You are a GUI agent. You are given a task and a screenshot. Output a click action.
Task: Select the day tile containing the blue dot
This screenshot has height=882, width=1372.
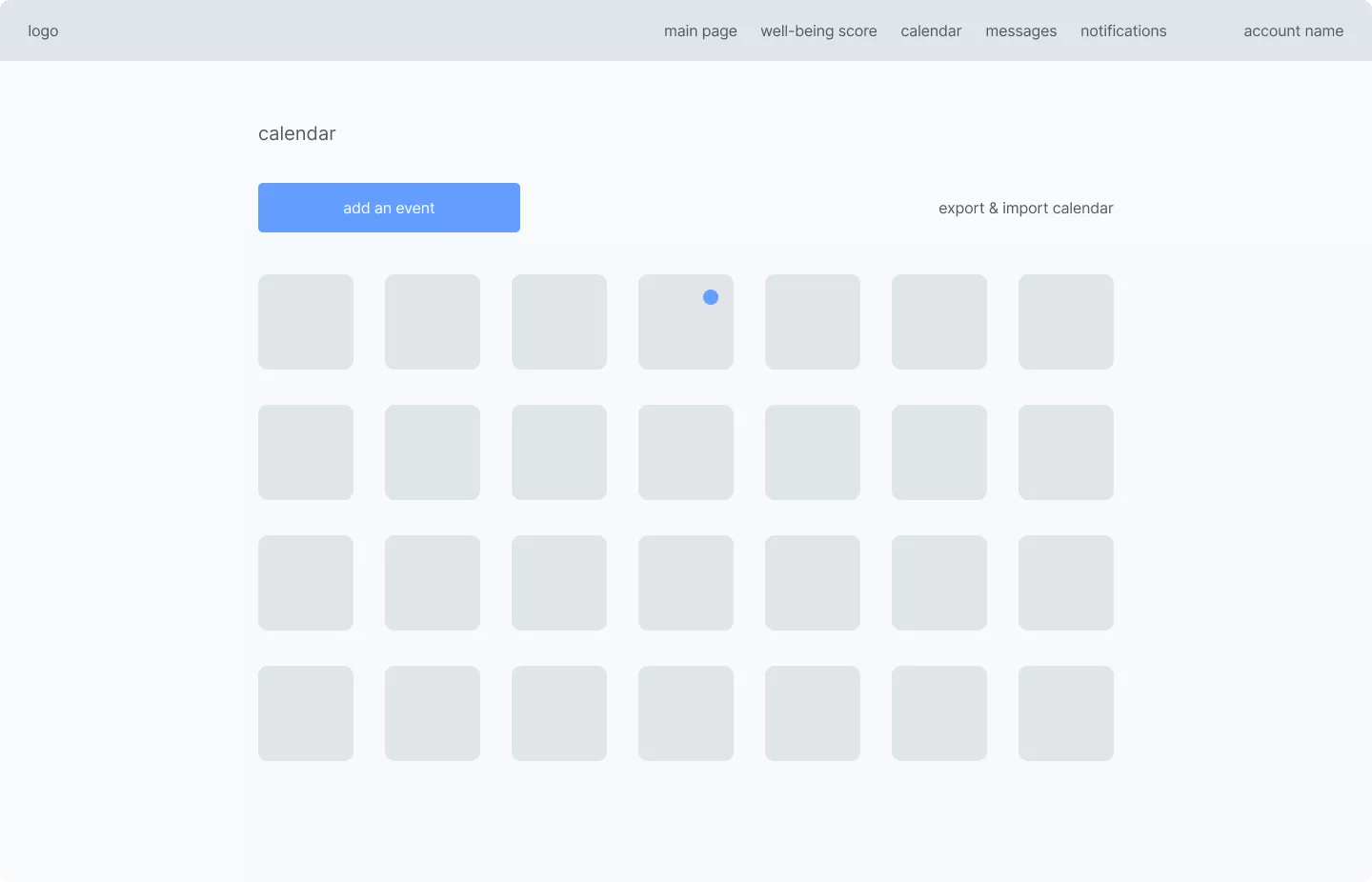point(686,322)
